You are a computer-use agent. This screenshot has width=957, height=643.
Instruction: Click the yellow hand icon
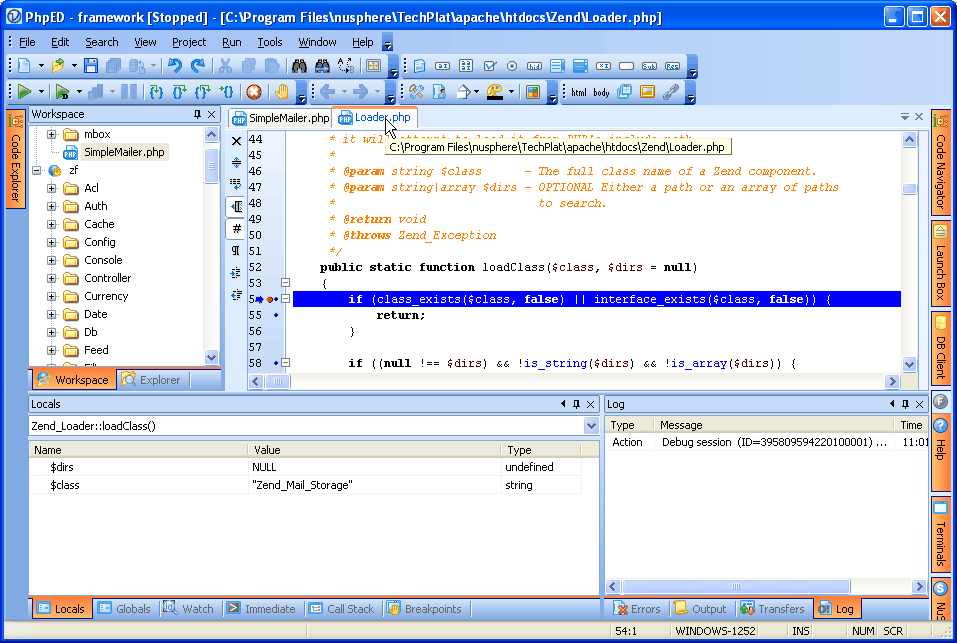pyautogui.click(x=281, y=92)
